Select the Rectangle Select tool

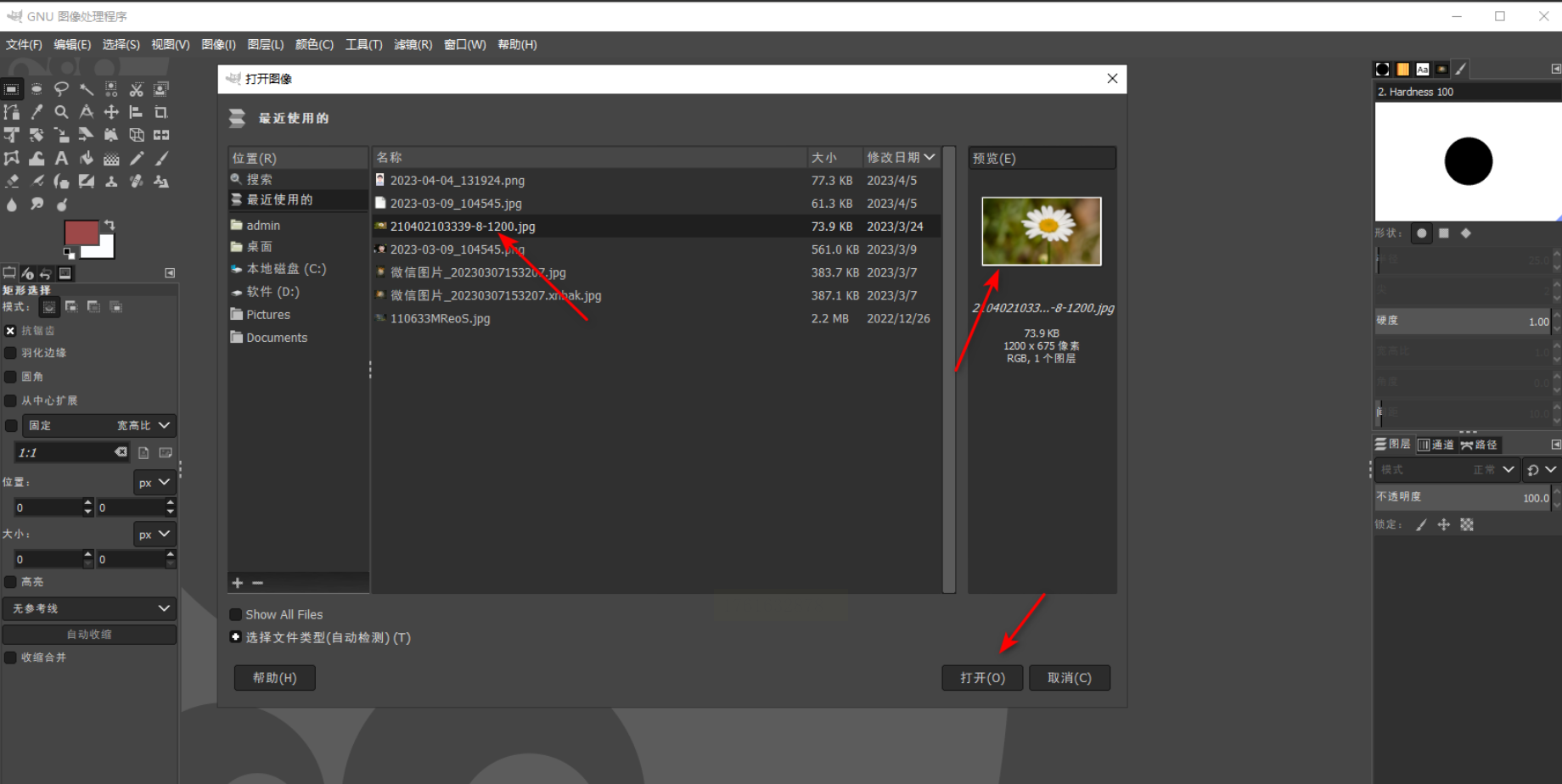pyautogui.click(x=12, y=89)
